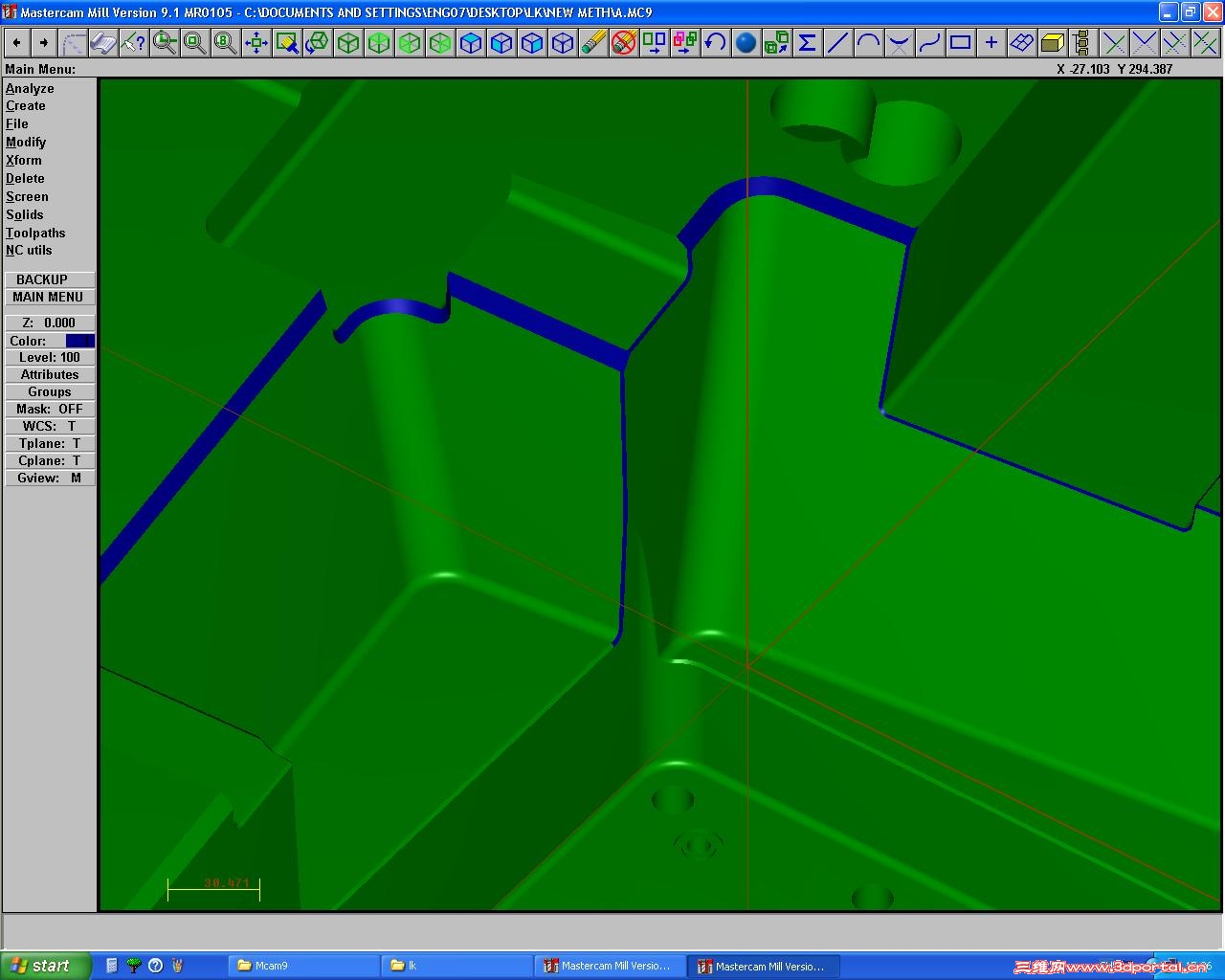Pick the blue Color swatch
This screenshot has height=980, width=1225.
[79, 341]
